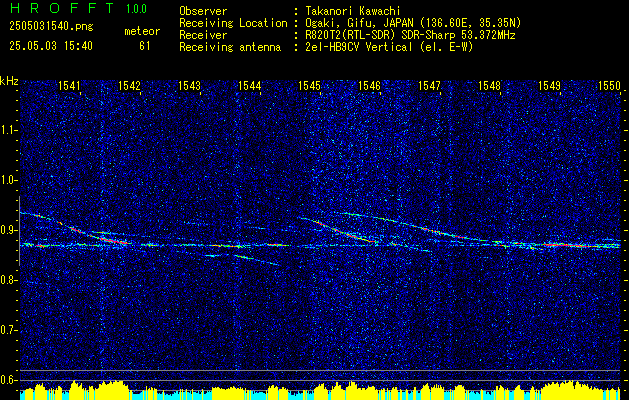Click the 1549 time marker

(x=550, y=85)
